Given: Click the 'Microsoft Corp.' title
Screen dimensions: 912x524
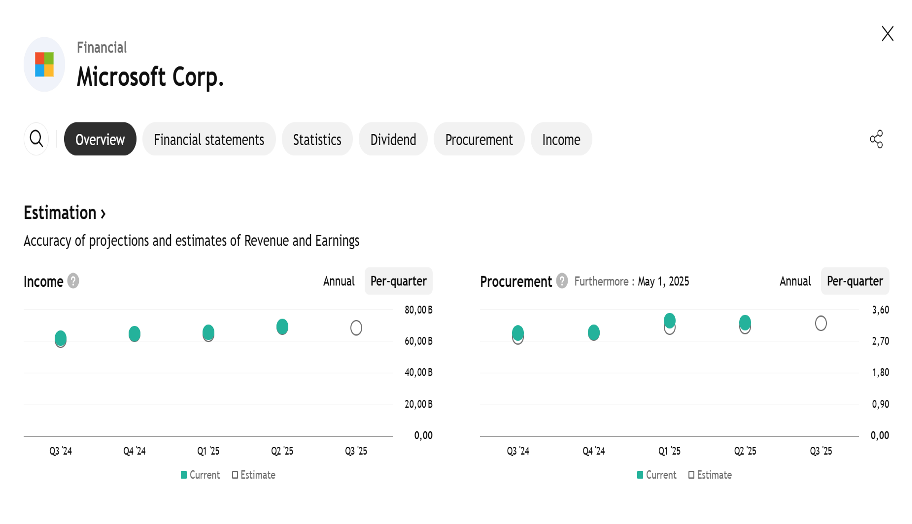Looking at the screenshot, I should [150, 77].
